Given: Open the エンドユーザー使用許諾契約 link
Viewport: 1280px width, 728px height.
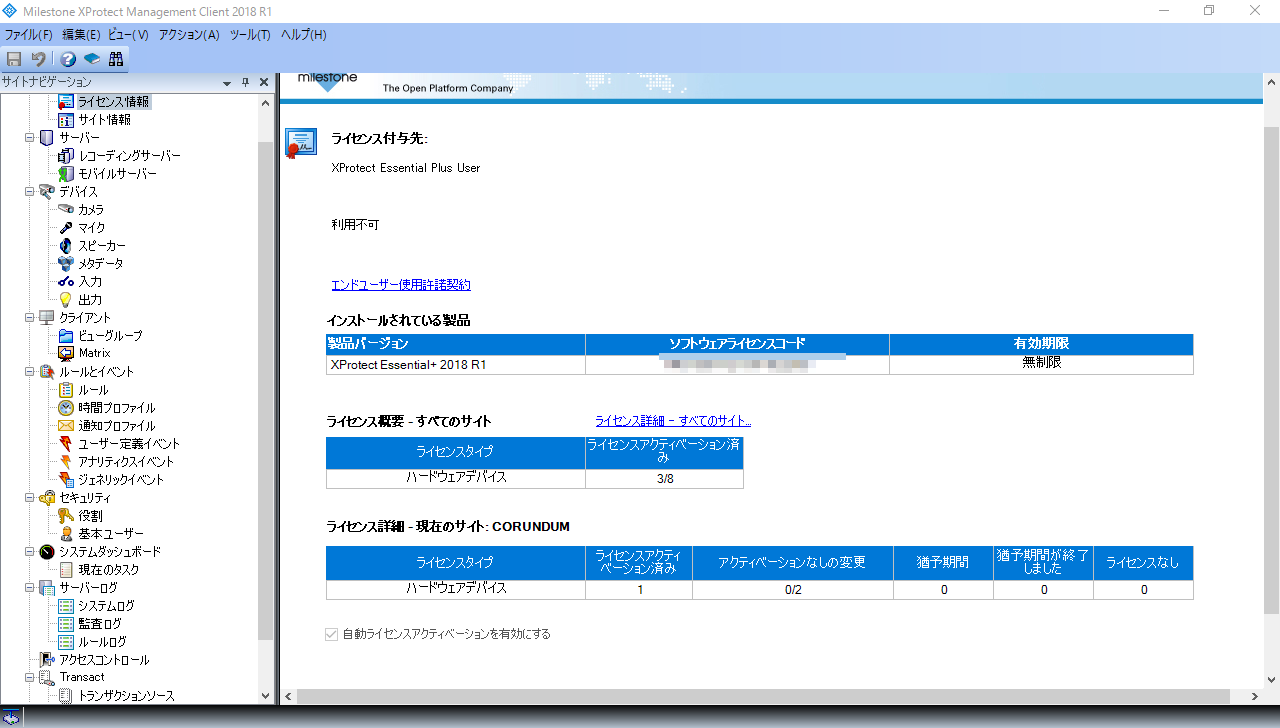Looking at the screenshot, I should (x=401, y=285).
